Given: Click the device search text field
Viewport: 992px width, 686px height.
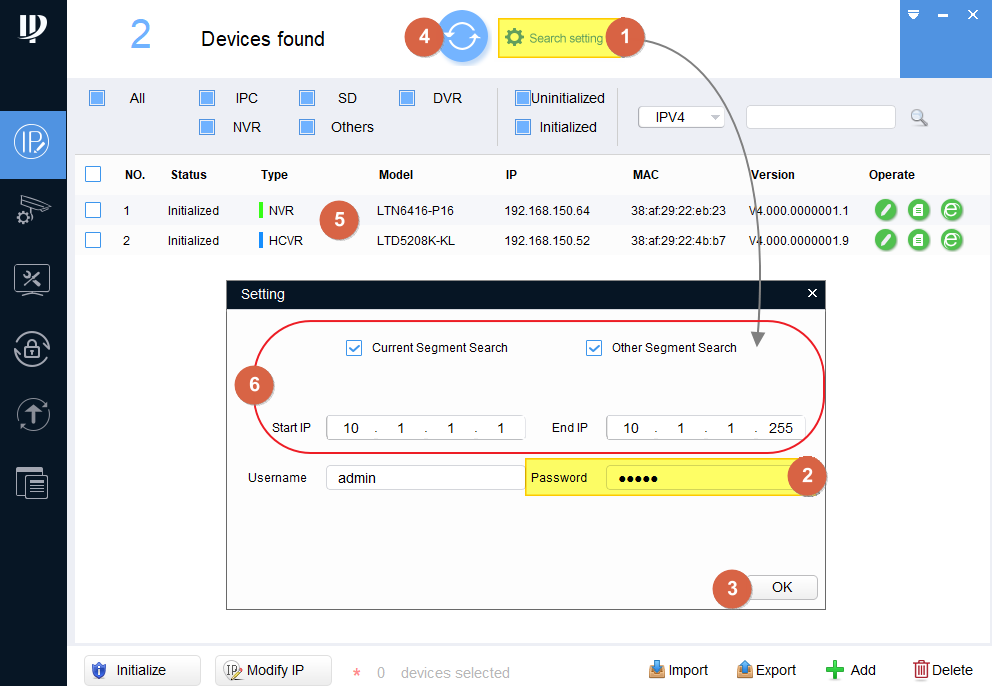Looking at the screenshot, I should click(x=821, y=117).
